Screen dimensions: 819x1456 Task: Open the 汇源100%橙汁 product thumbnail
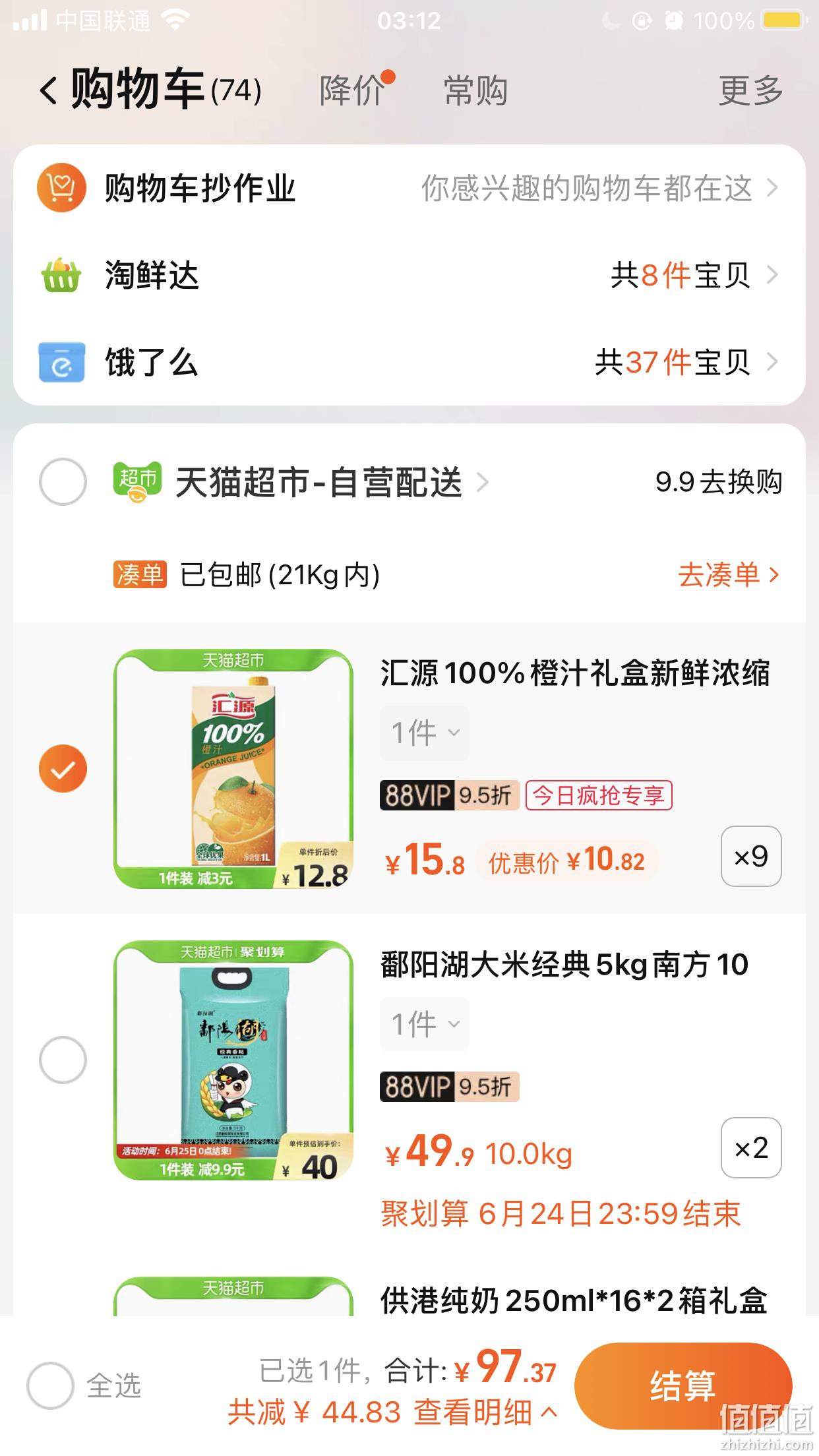click(233, 769)
